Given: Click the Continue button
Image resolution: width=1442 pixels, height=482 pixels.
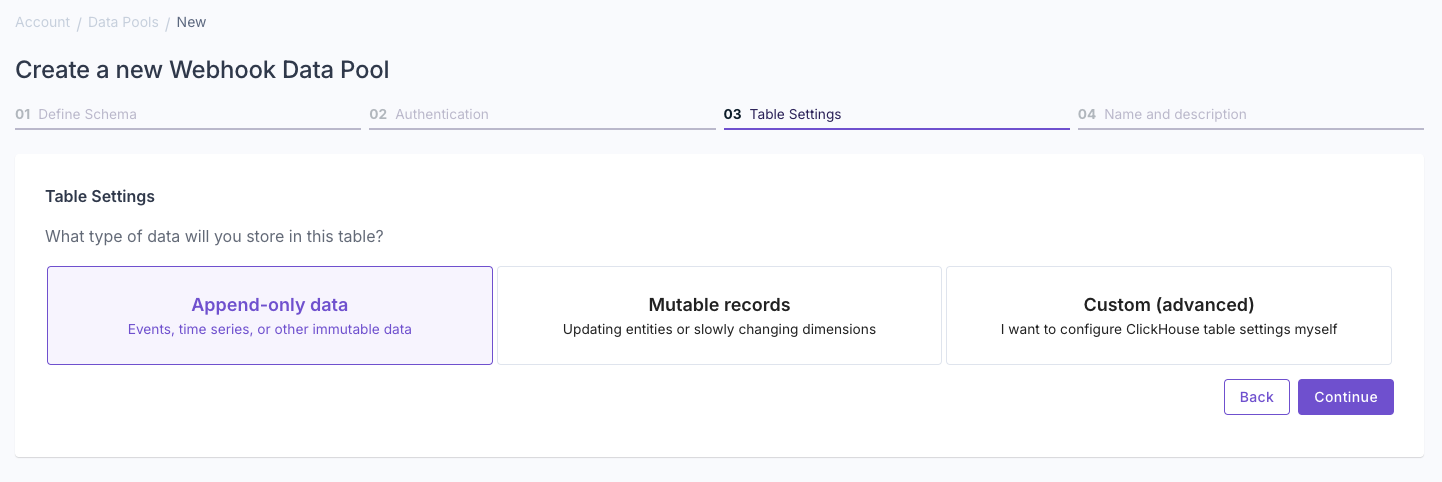Looking at the screenshot, I should tap(1345, 397).
